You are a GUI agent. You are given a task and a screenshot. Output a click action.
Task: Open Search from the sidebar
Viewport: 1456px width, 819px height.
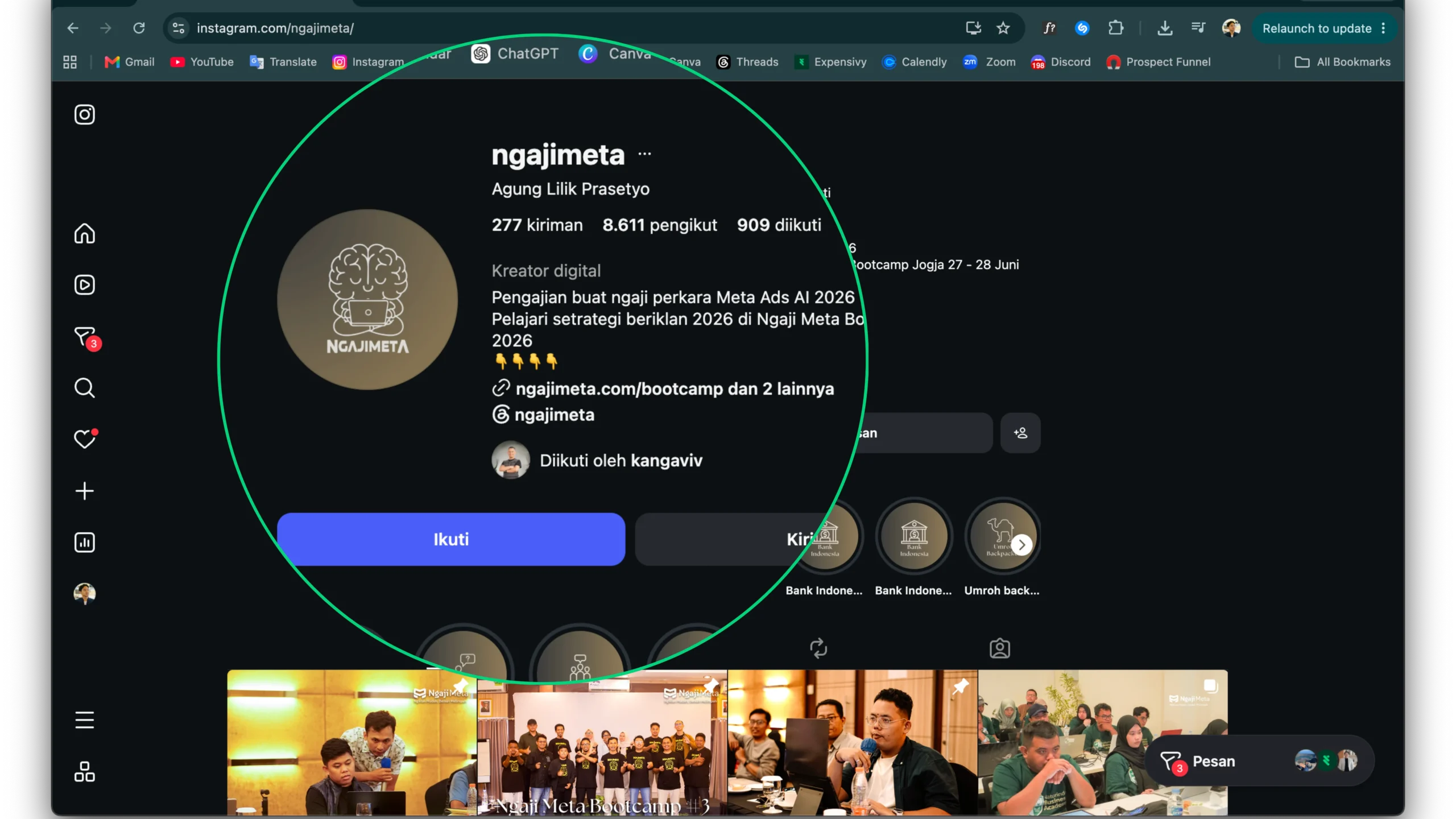coord(85,388)
